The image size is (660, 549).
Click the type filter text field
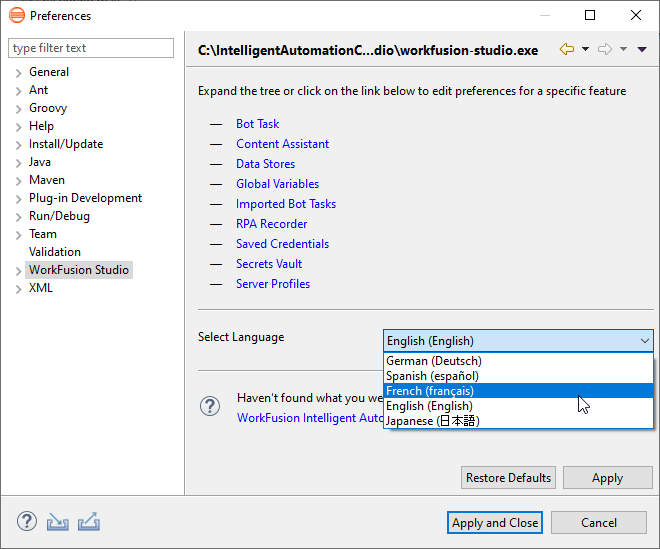tap(91, 48)
